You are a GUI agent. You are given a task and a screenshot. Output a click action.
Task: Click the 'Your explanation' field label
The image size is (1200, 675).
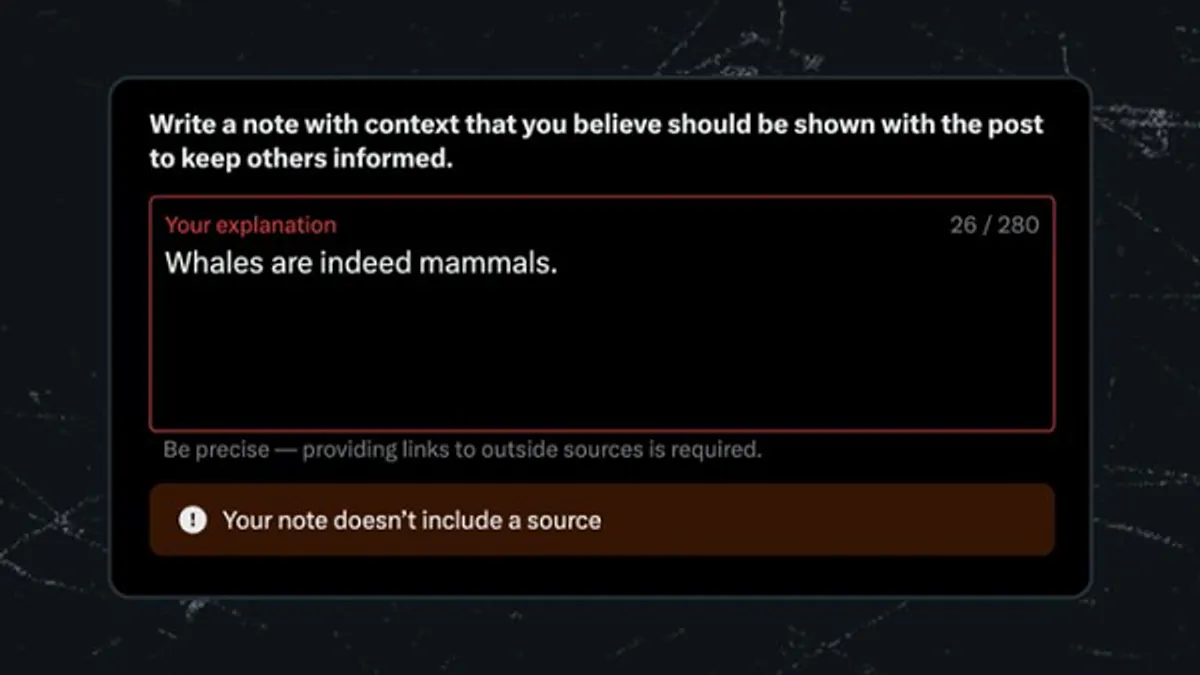pos(250,225)
